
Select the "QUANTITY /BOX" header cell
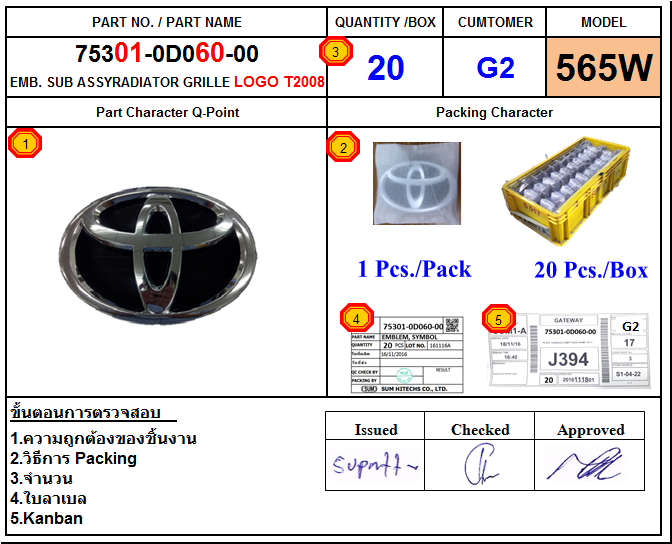pyautogui.click(x=385, y=22)
